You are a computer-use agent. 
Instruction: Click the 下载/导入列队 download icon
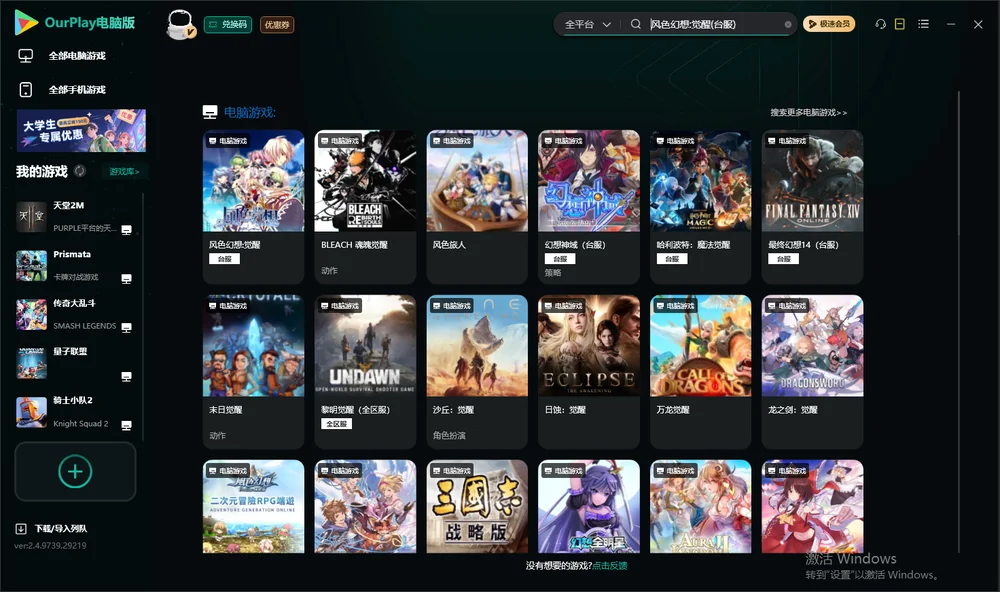21,528
